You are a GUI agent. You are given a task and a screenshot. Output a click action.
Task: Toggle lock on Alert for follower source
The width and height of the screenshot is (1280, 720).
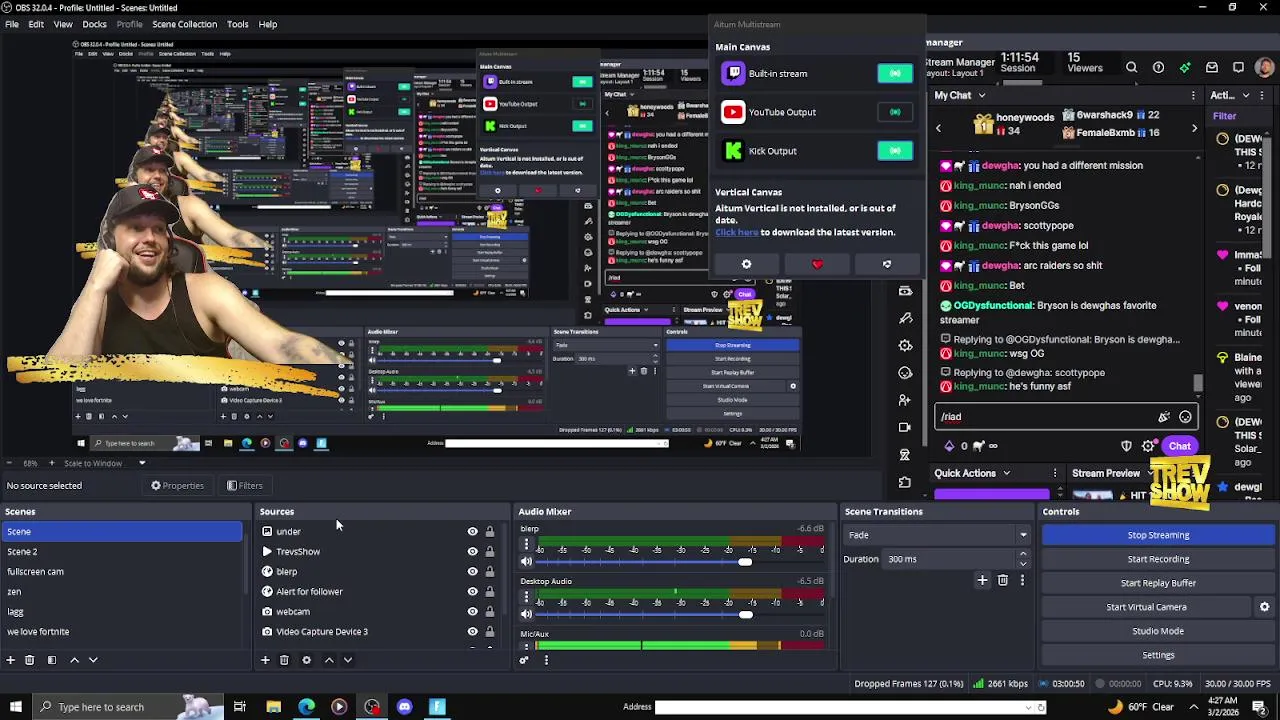point(489,592)
